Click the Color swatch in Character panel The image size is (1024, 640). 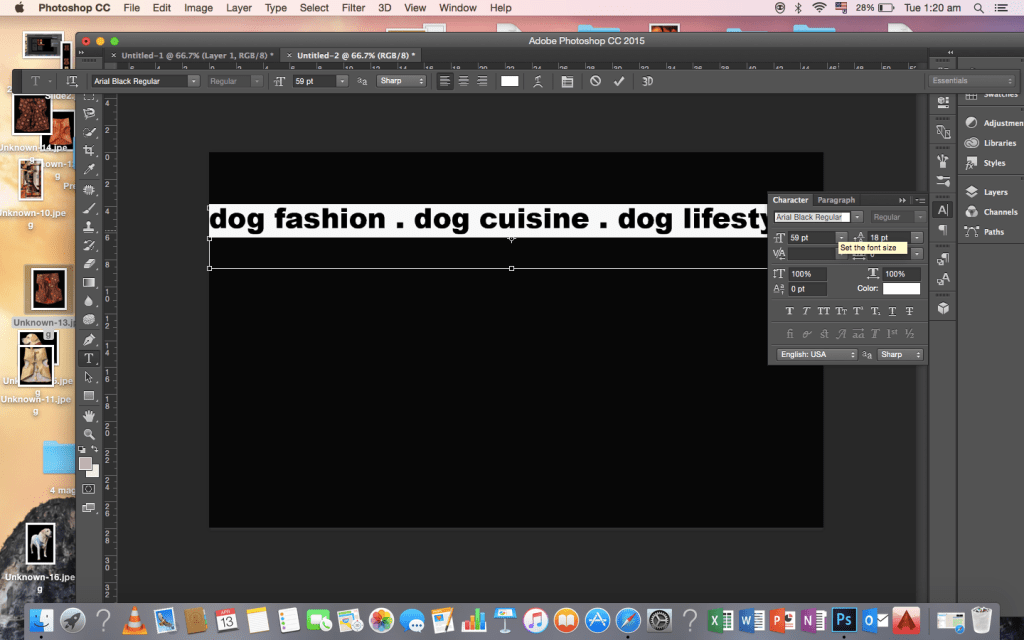[x=901, y=289]
